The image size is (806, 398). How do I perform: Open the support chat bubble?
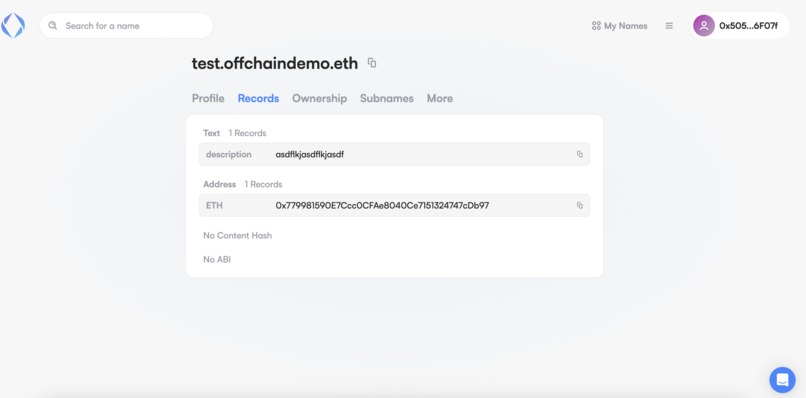tap(782, 380)
